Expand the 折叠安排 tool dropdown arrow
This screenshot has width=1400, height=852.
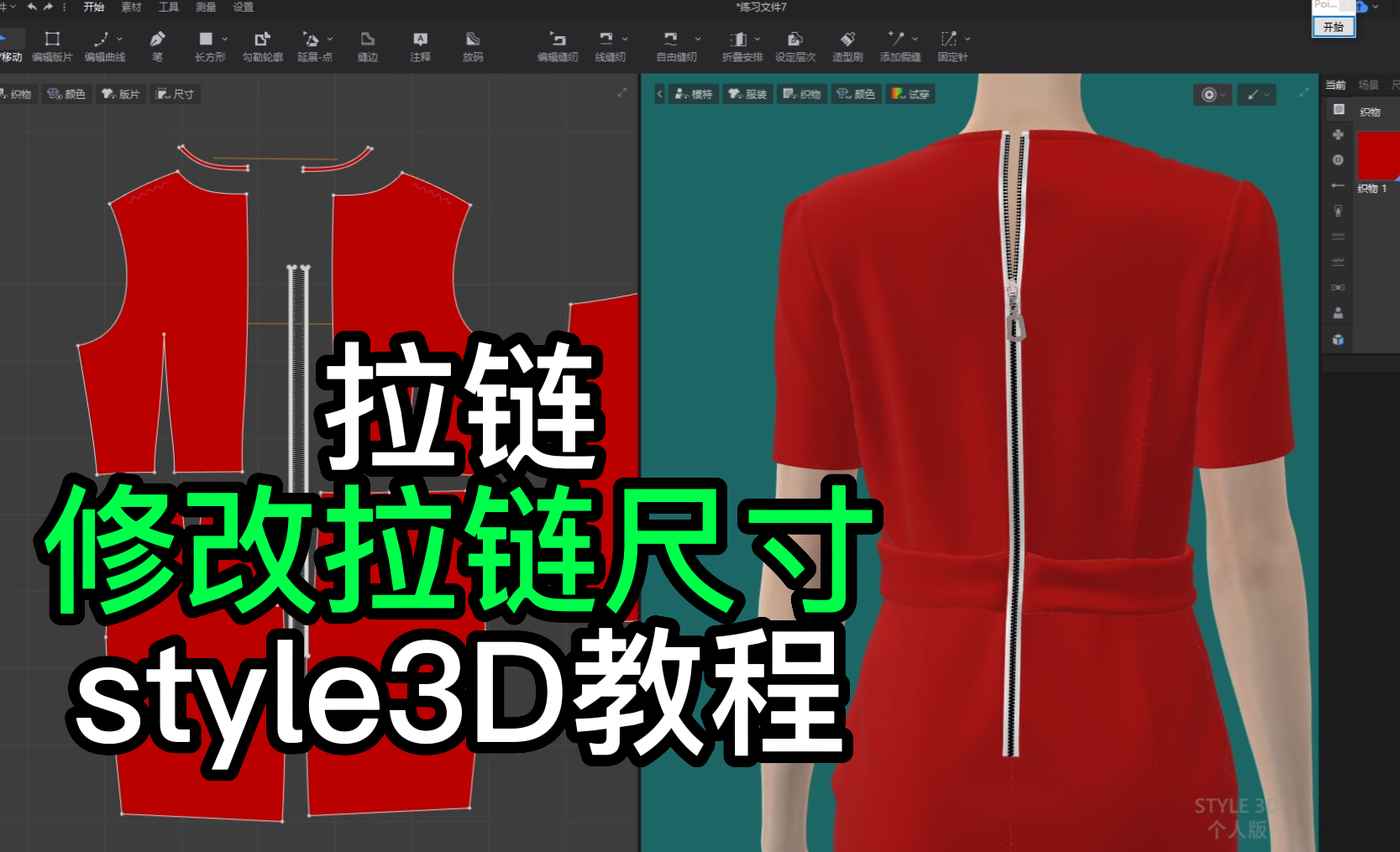point(758,39)
